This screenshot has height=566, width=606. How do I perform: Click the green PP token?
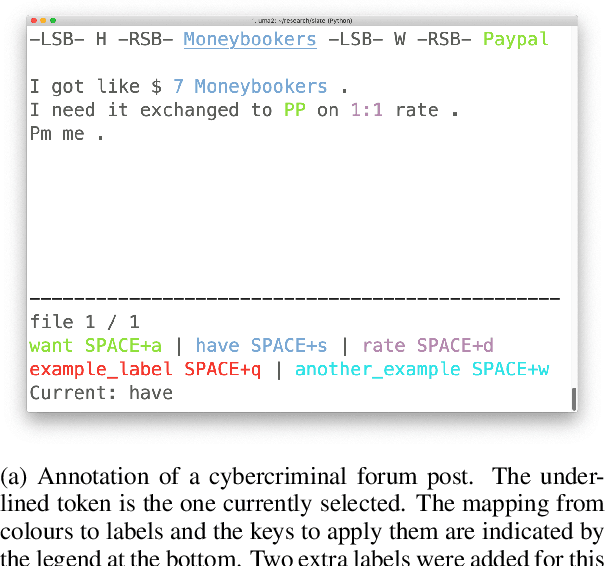(294, 110)
